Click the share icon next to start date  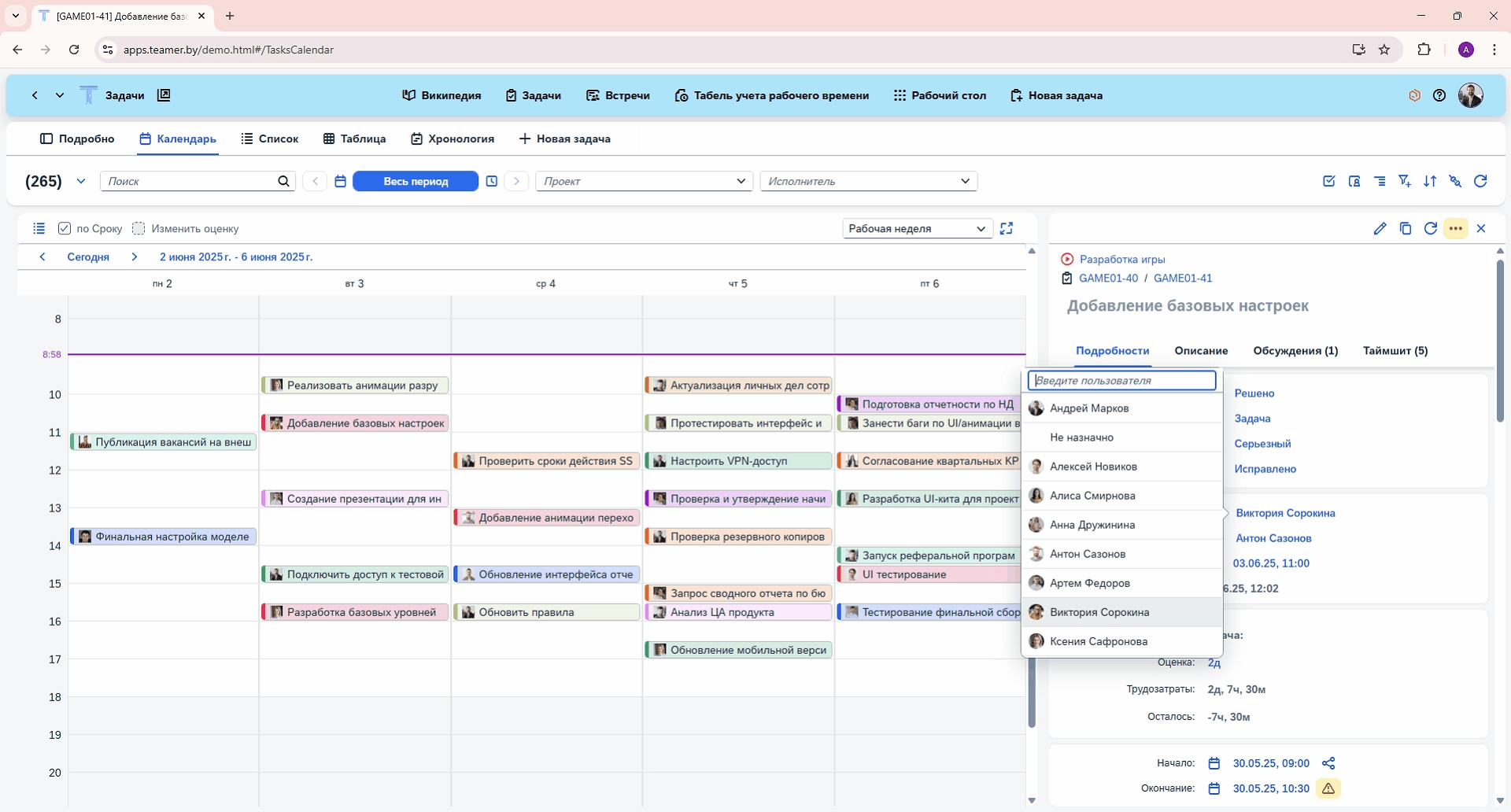pos(1328,763)
